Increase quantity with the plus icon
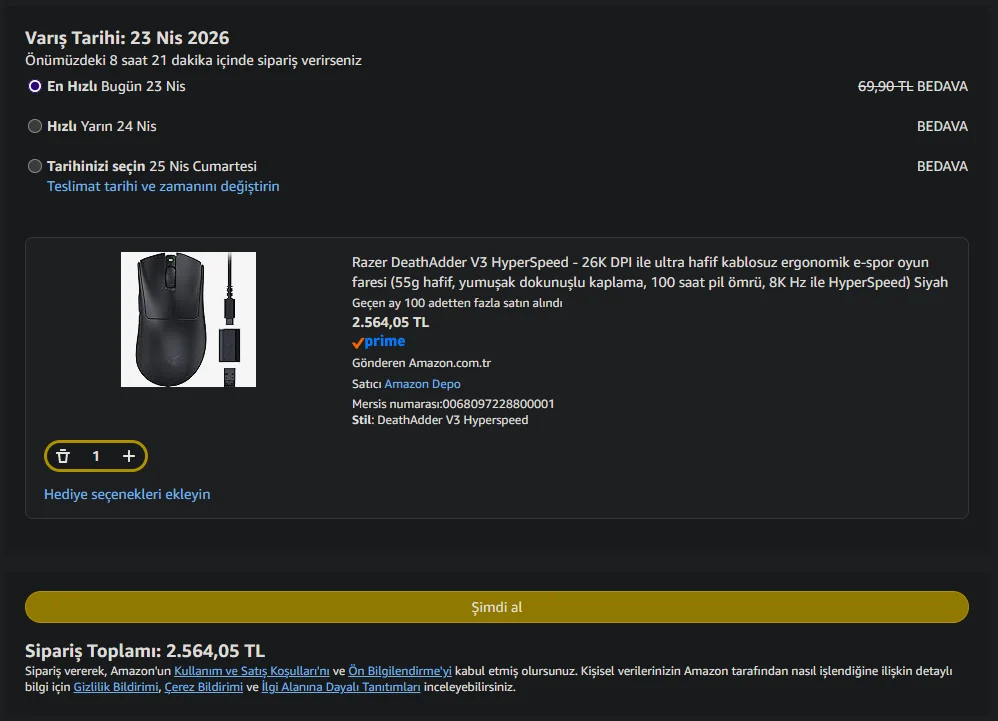This screenshot has height=721, width=998. tap(129, 456)
